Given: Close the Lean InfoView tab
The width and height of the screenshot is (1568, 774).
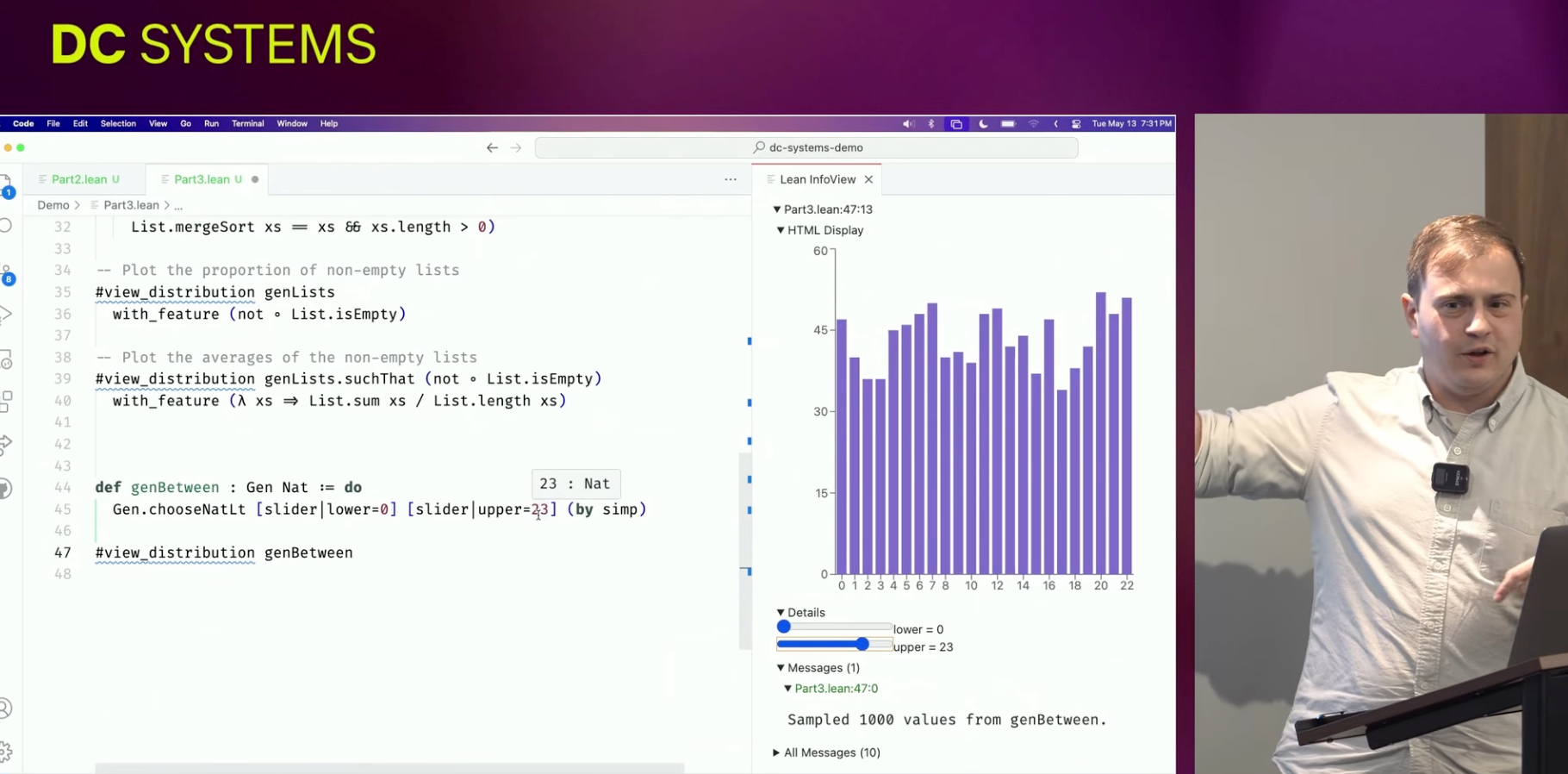Looking at the screenshot, I should (868, 179).
